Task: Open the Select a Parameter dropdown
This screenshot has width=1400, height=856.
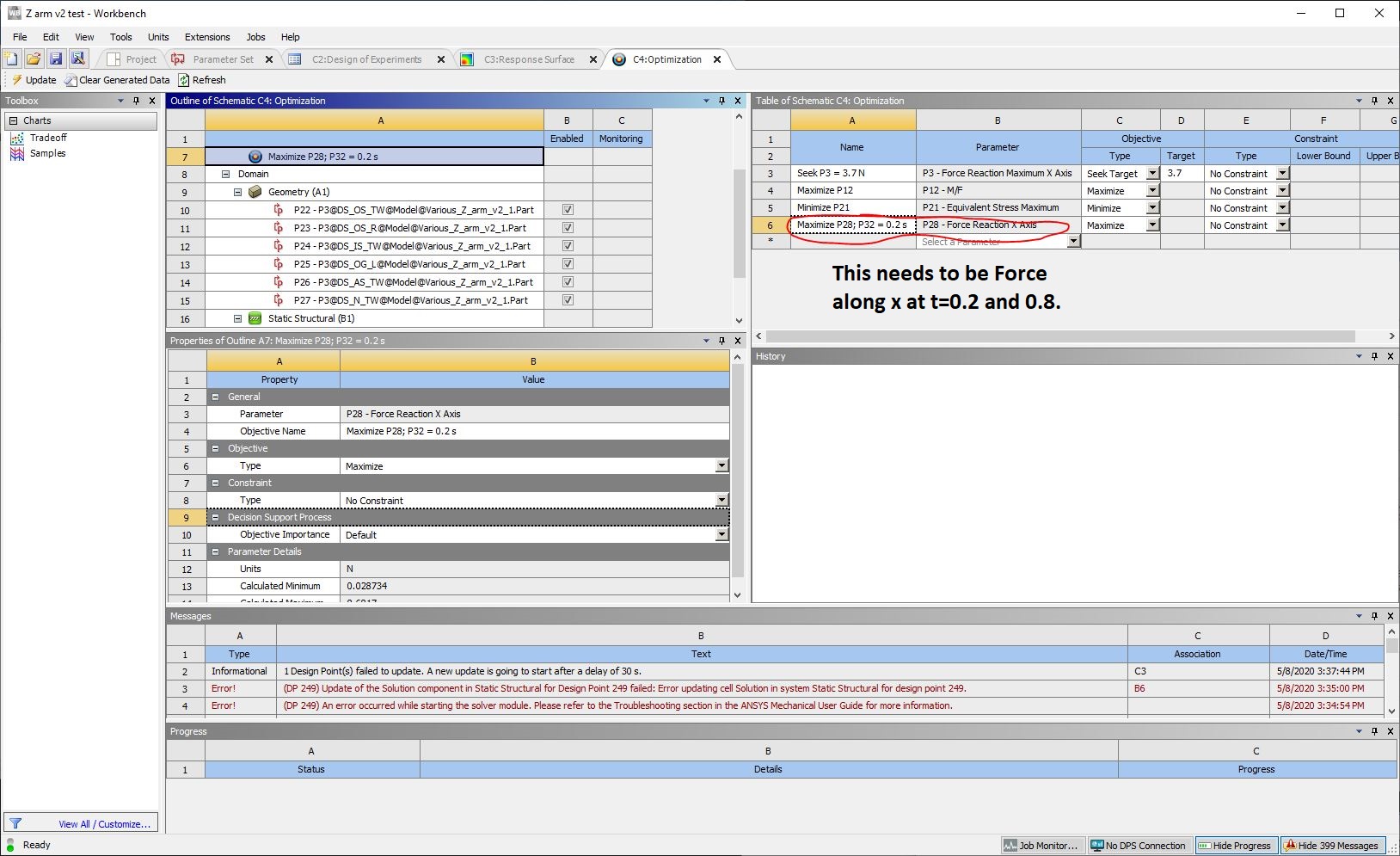Action: click(1073, 242)
